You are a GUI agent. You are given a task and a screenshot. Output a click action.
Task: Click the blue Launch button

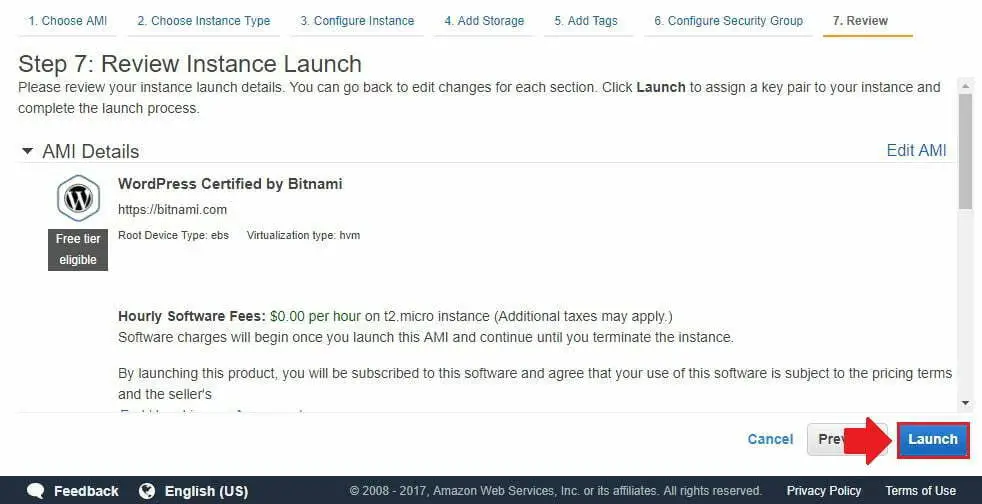[933, 440]
